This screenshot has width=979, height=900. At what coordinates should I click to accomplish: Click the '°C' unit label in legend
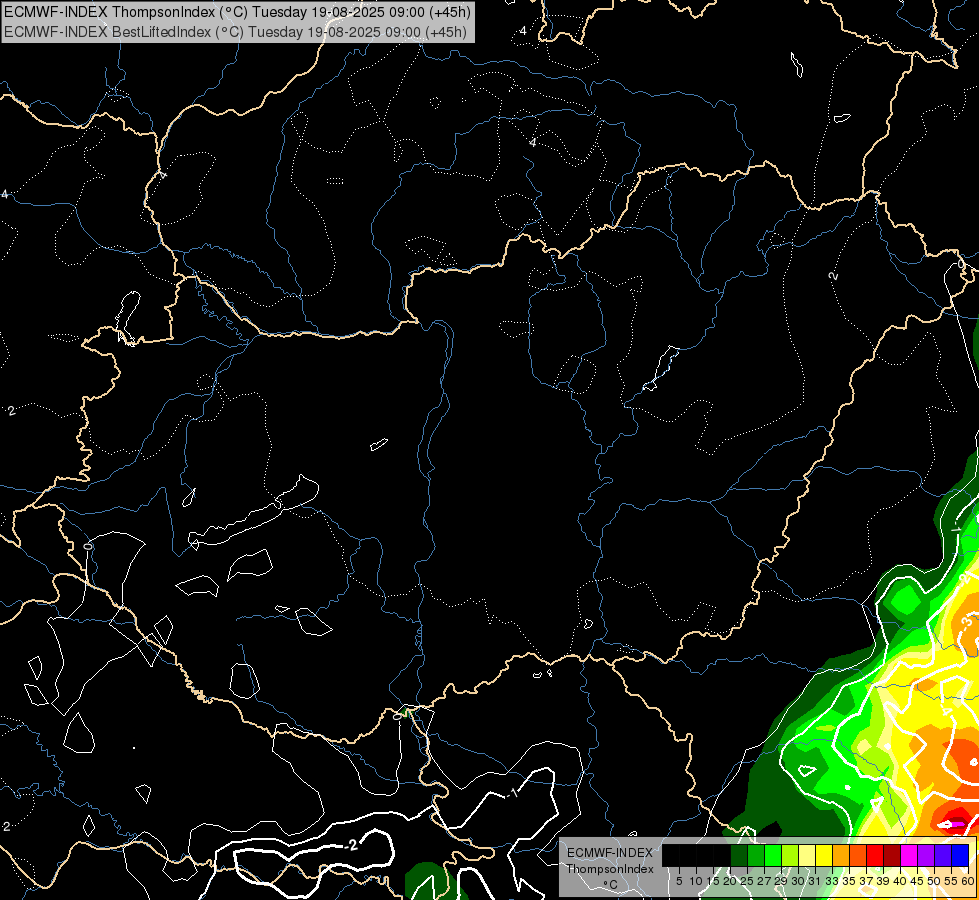tap(611, 884)
